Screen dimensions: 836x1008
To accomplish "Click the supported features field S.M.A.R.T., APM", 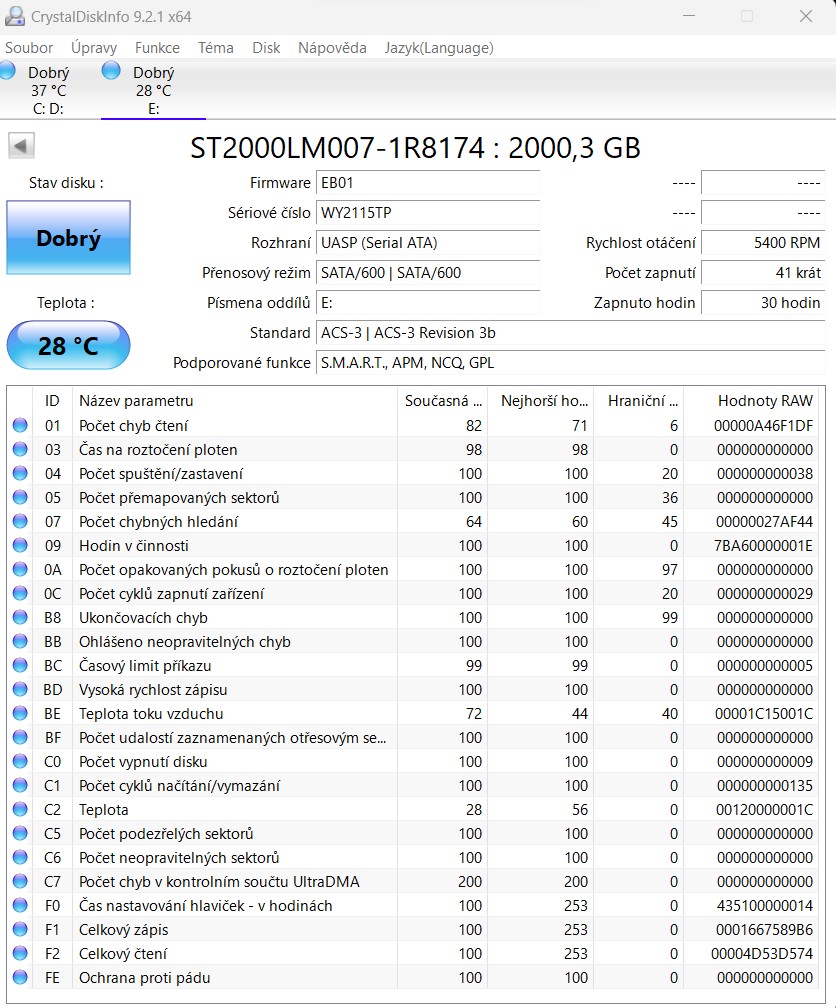I will (x=570, y=363).
